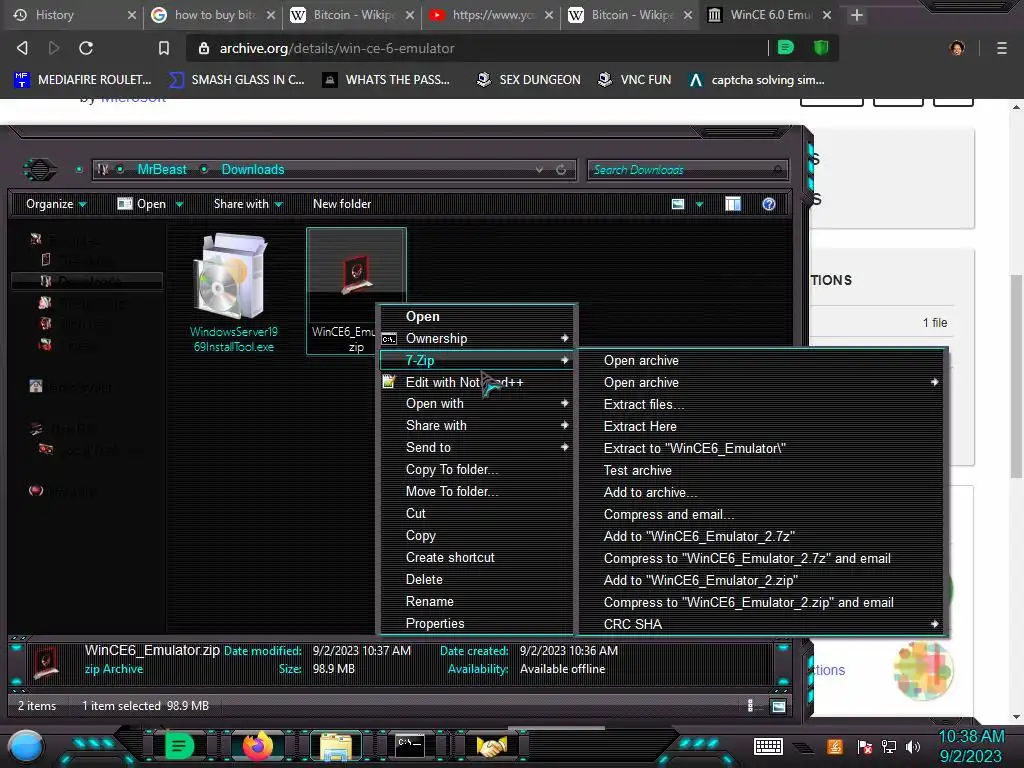This screenshot has width=1024, height=768.
Task: Close the History tab
Action: 131,15
